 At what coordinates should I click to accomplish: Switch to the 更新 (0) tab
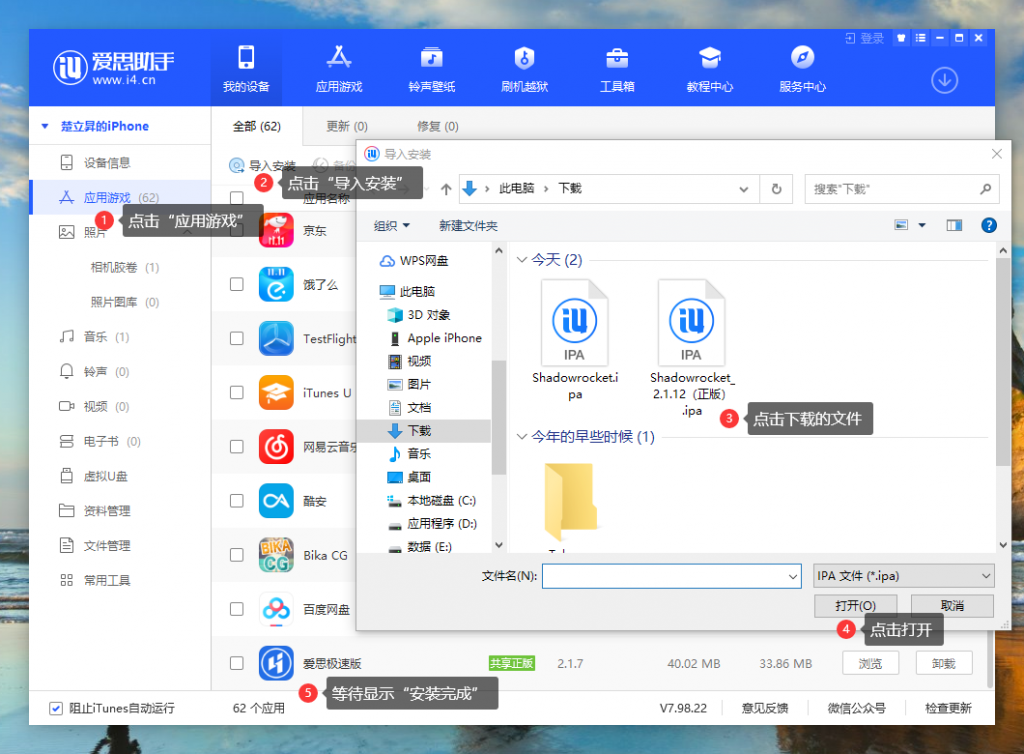point(347,126)
